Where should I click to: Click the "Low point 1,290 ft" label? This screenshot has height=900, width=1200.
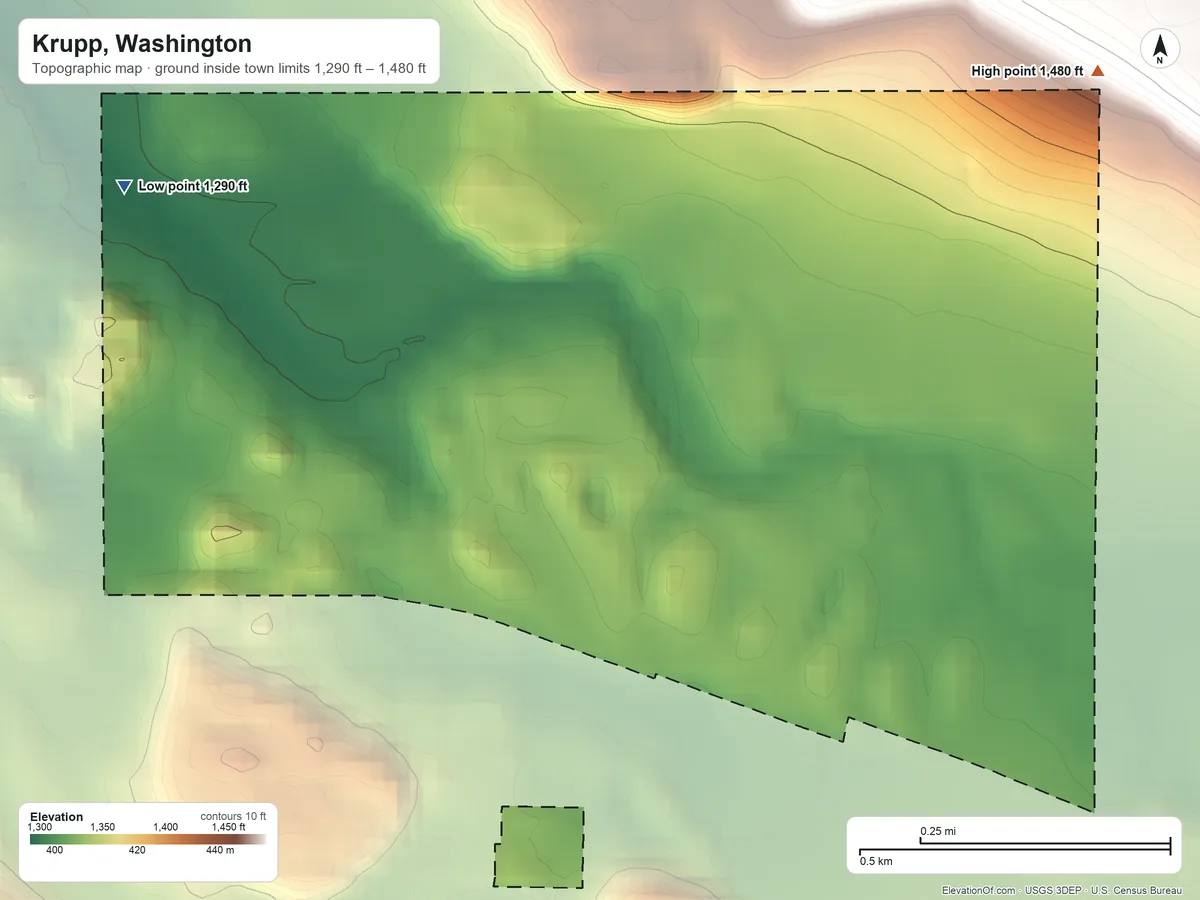click(193, 186)
